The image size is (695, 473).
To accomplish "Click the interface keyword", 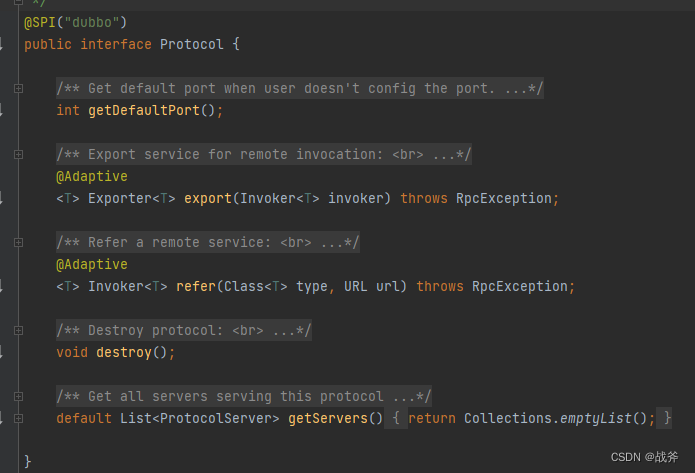I will point(116,44).
